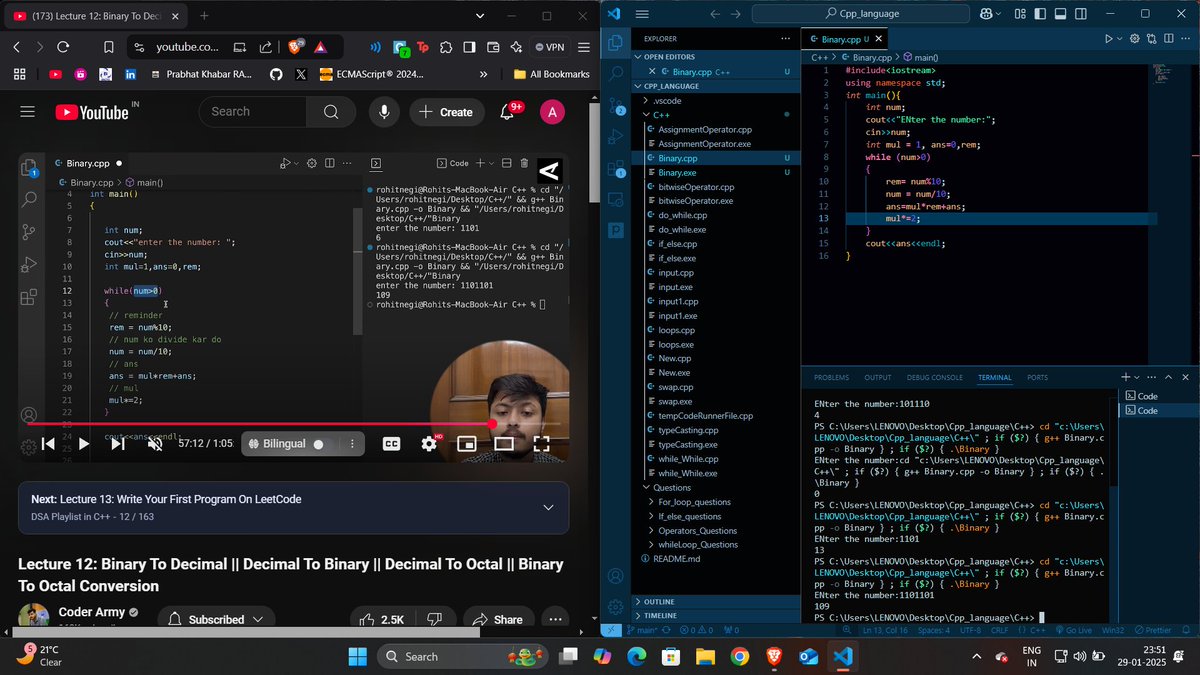
Task: Activate YouTube miniplayer mode
Action: click(x=466, y=445)
